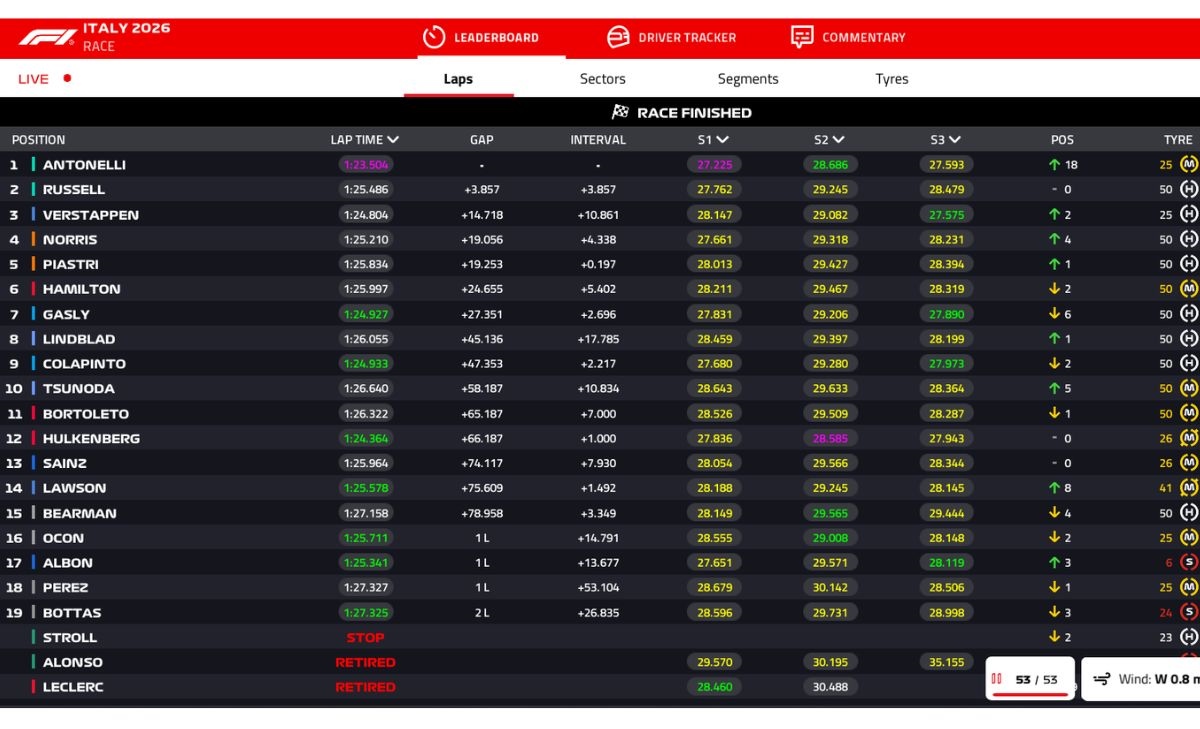Click the LIVE label
The image size is (1200, 729).
33,79
